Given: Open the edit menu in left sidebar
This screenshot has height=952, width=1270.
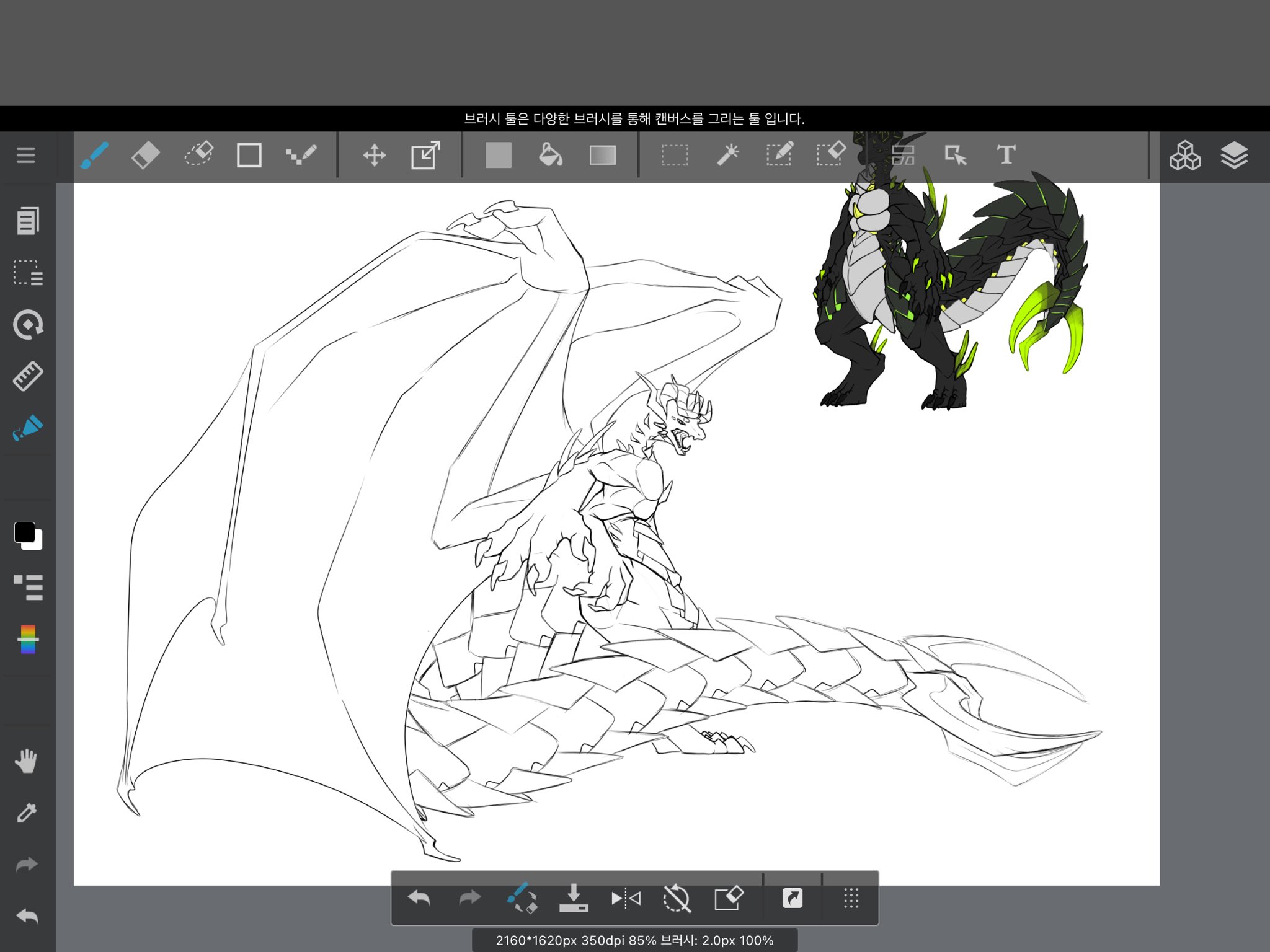Looking at the screenshot, I should point(27,221).
